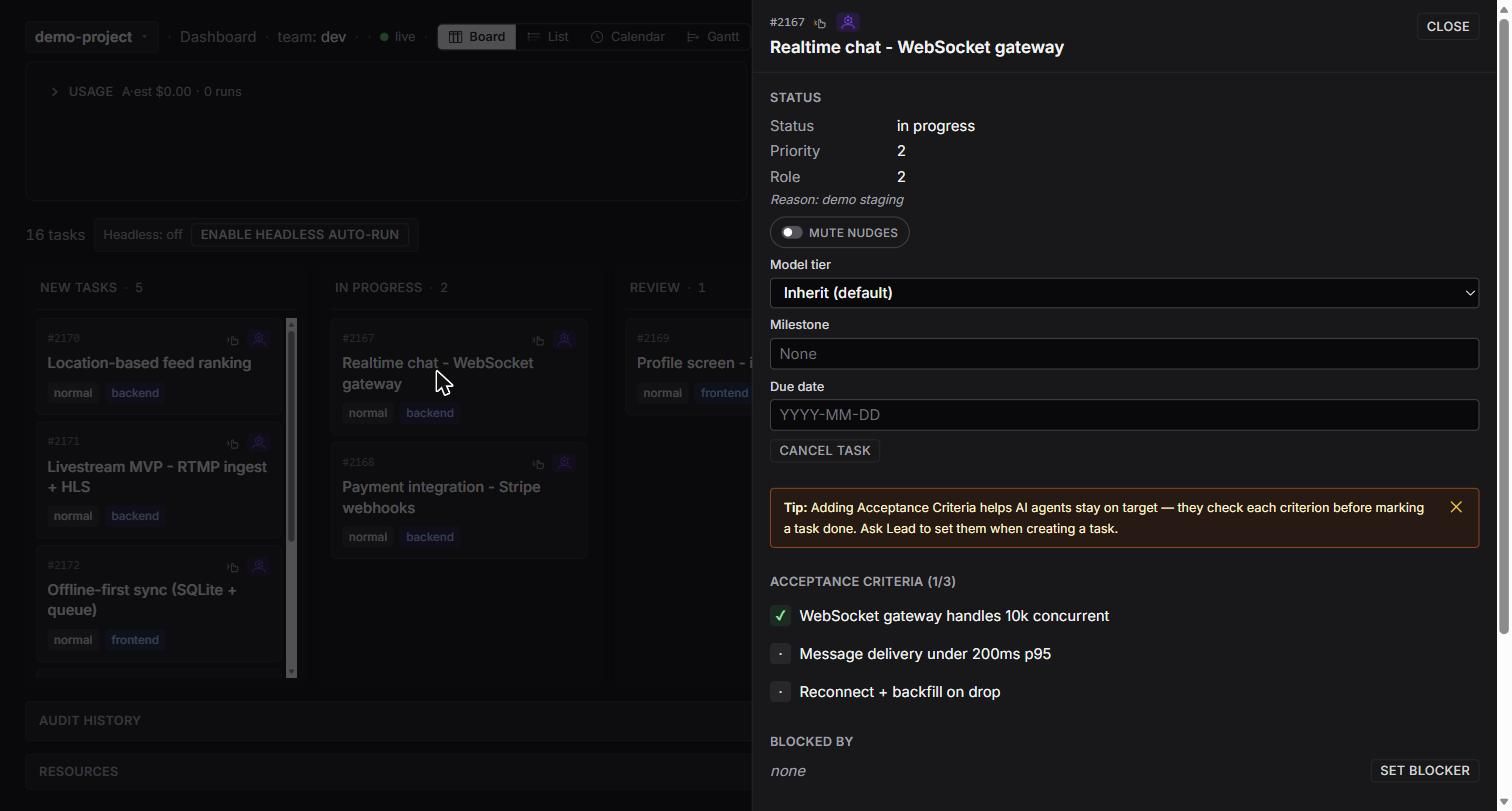Click agent avatar on Offline-first sync card
The width and height of the screenshot is (1512, 811).
(x=259, y=566)
